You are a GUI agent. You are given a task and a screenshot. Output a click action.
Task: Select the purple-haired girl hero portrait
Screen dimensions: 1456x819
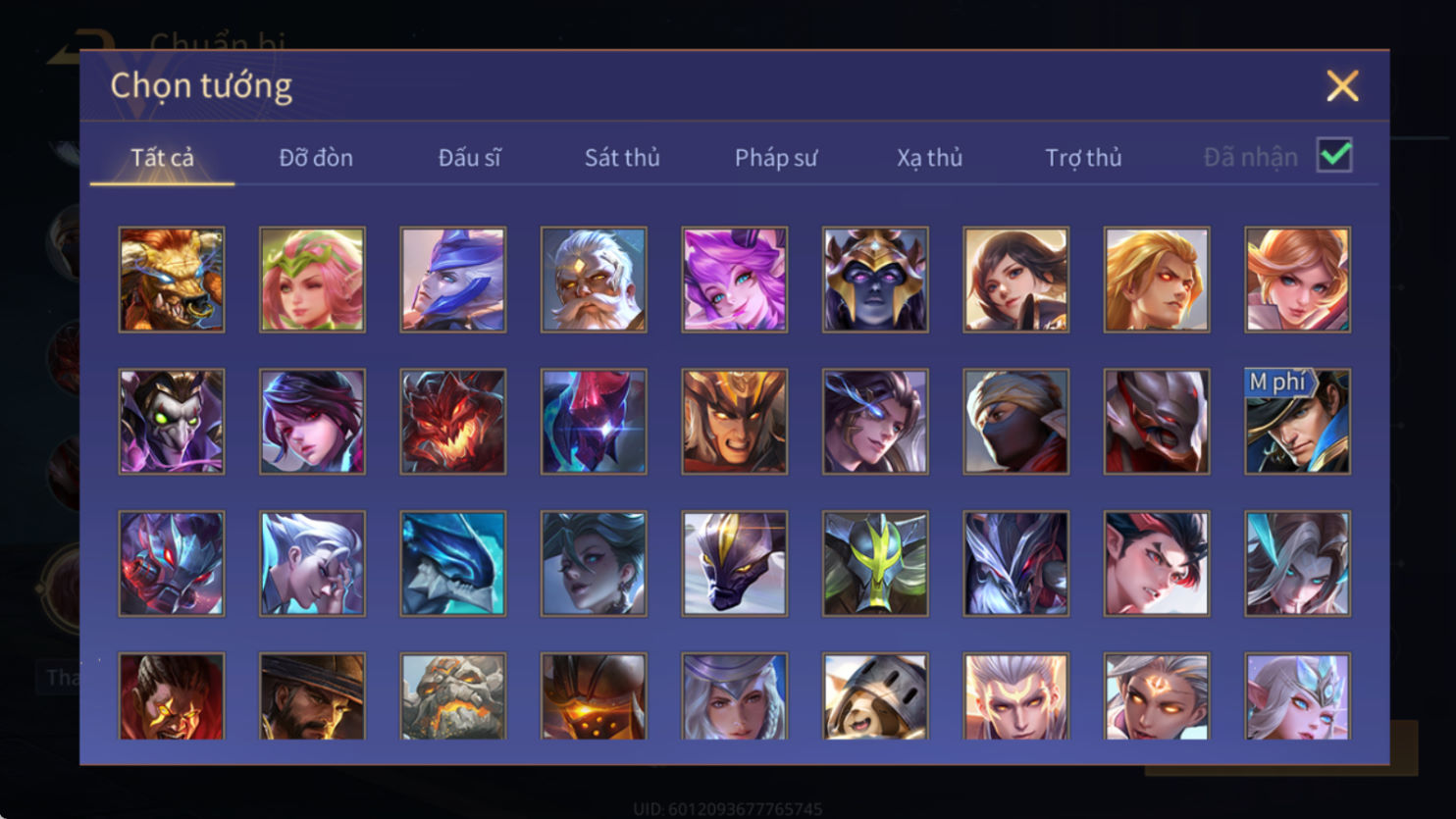pos(735,281)
